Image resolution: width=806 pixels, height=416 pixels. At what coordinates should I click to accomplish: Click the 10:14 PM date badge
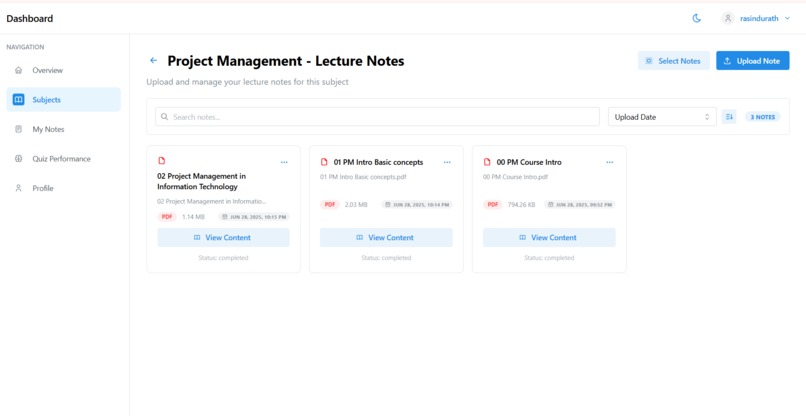pos(417,205)
